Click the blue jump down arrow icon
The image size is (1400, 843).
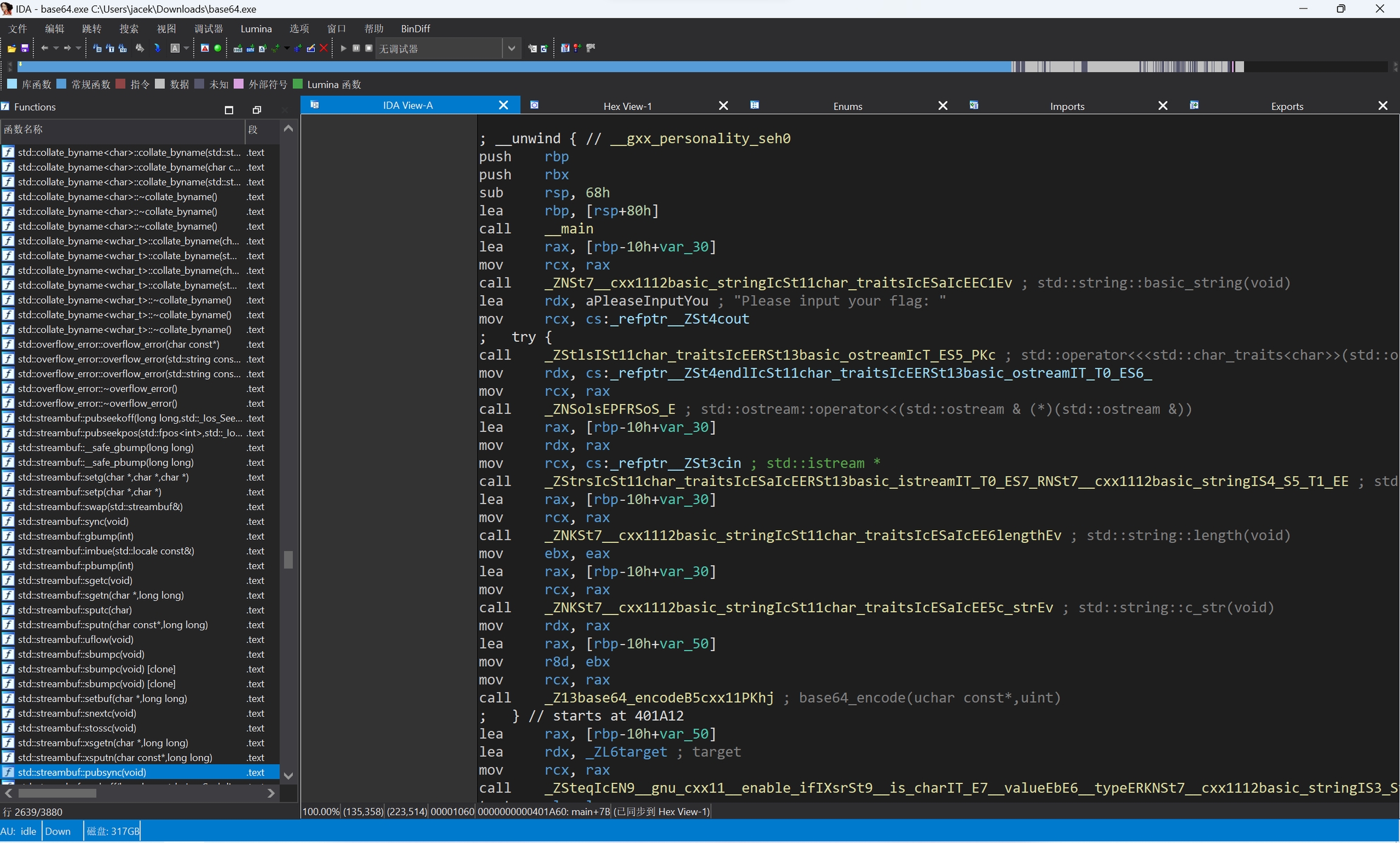point(158,49)
